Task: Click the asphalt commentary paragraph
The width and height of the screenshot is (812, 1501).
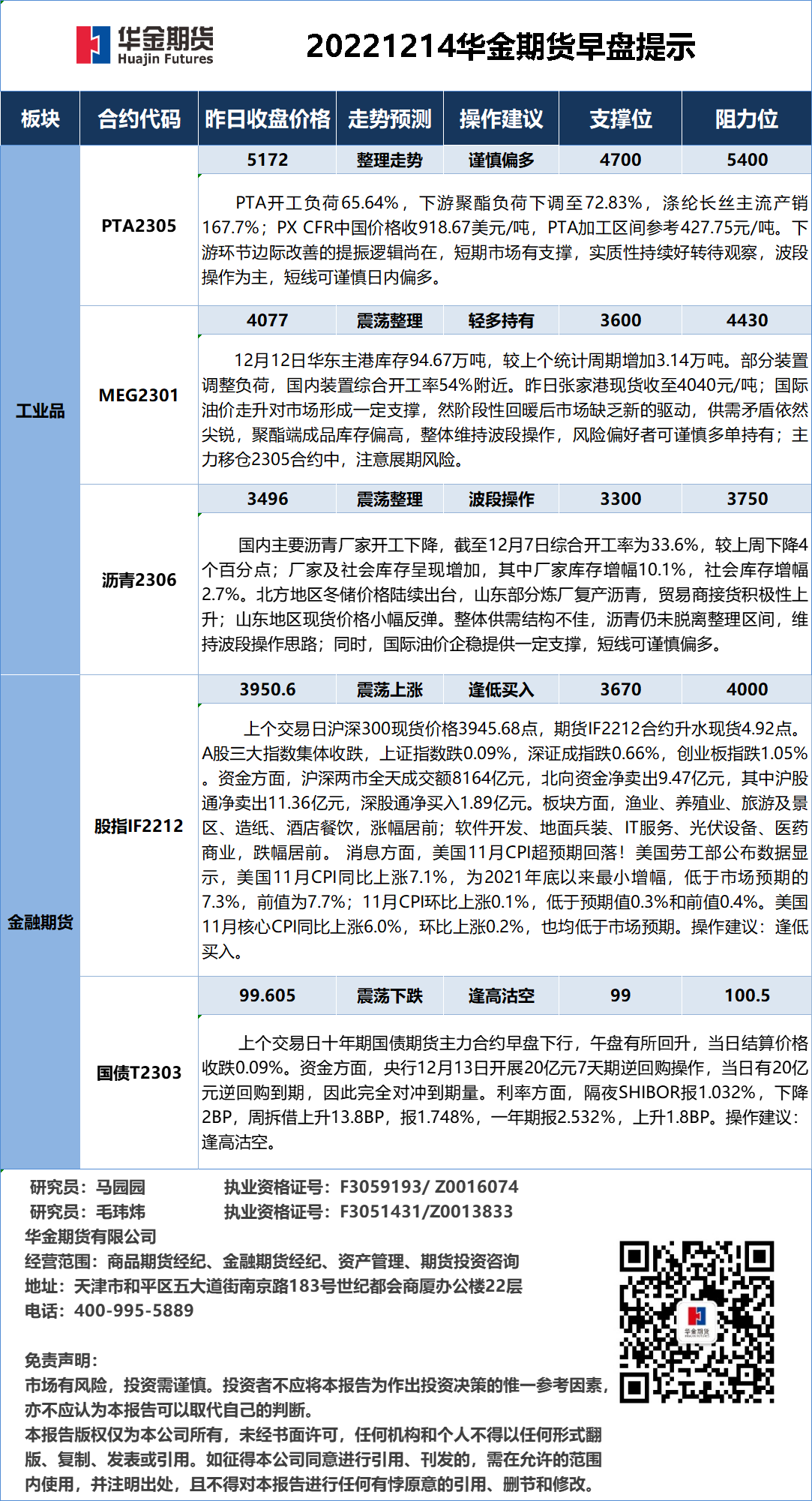Action: [505, 594]
